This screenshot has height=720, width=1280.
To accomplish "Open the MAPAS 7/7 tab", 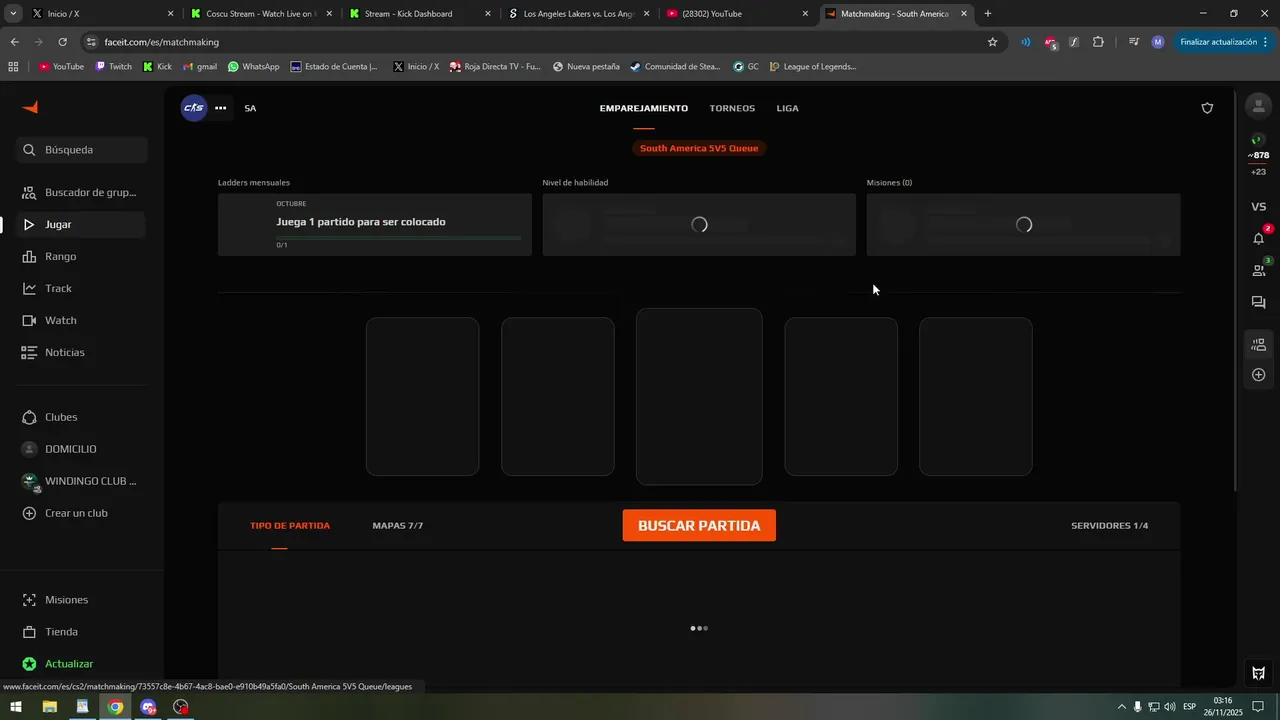I will [398, 525].
